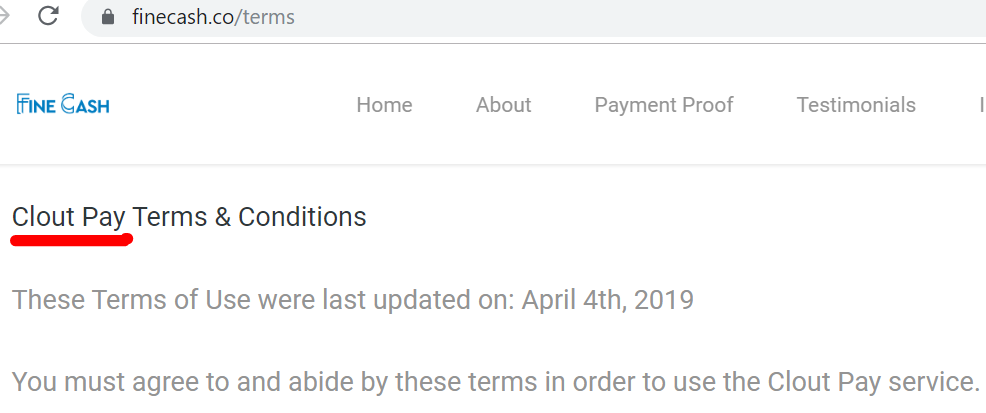Focus the address bar showing finecash.co/terms
The width and height of the screenshot is (986, 413).
click(x=535, y=17)
